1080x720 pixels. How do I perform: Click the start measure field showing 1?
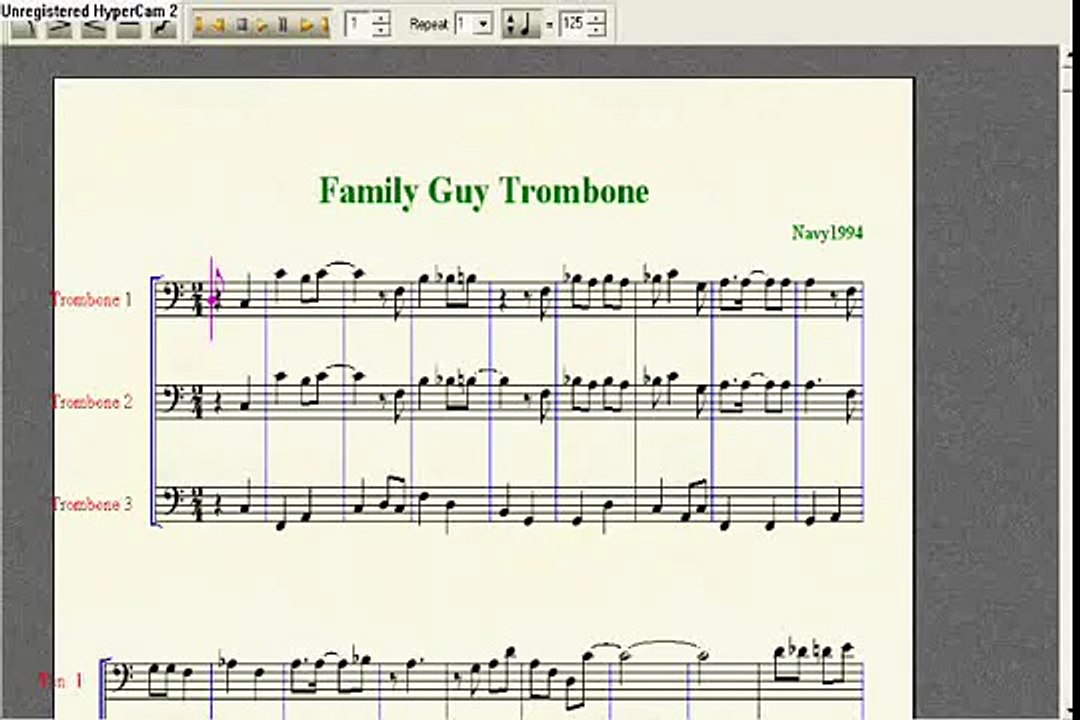(x=358, y=24)
